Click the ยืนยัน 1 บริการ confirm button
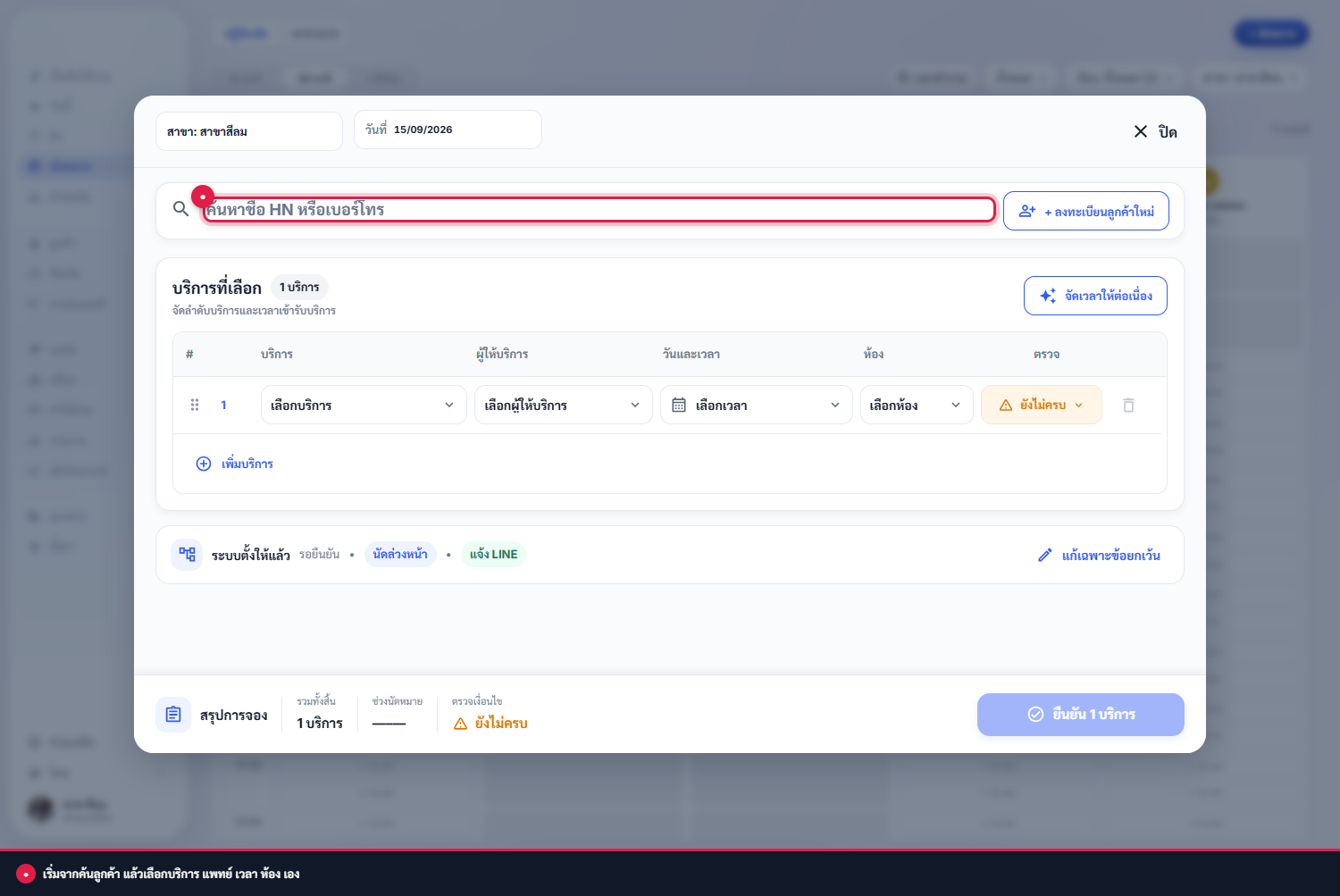1340x896 pixels. [1081, 715]
